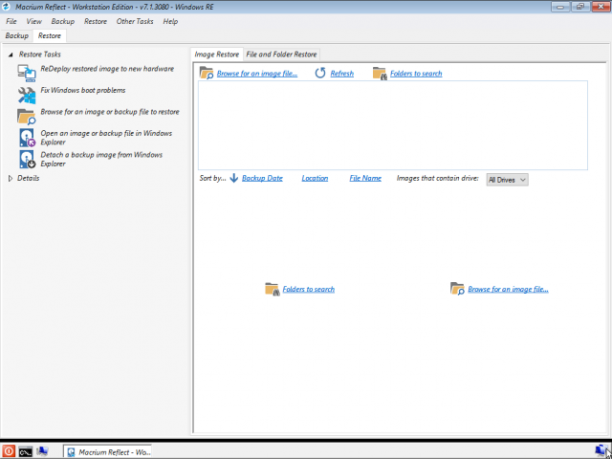Click top Browse for an image file link

click(x=257, y=73)
